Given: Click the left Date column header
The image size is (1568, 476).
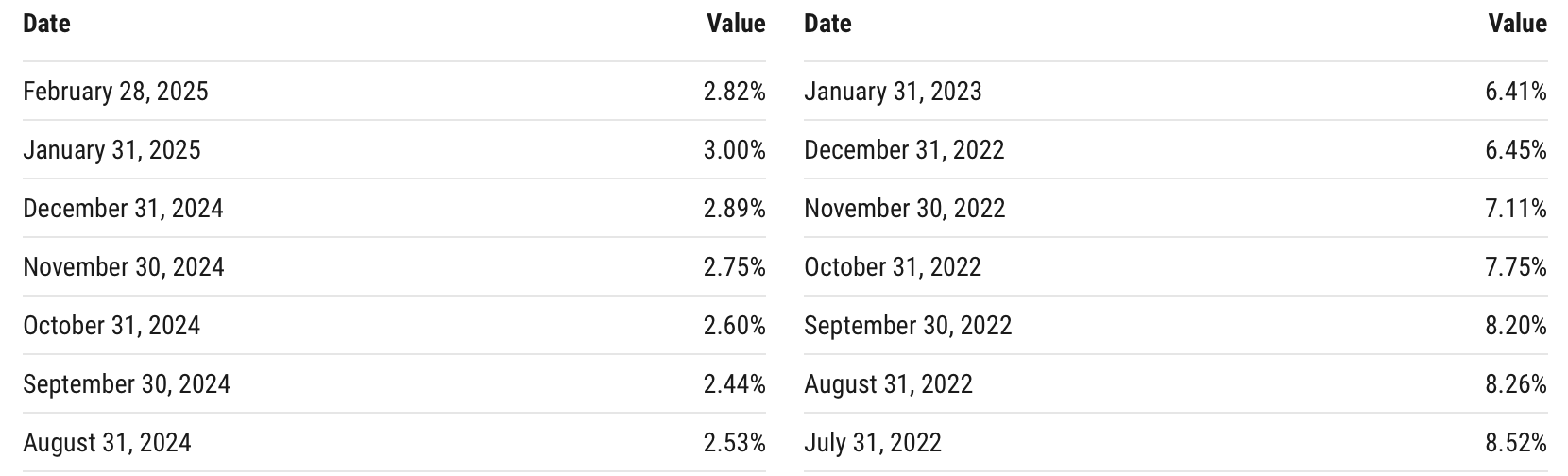Looking at the screenshot, I should (x=46, y=23).
